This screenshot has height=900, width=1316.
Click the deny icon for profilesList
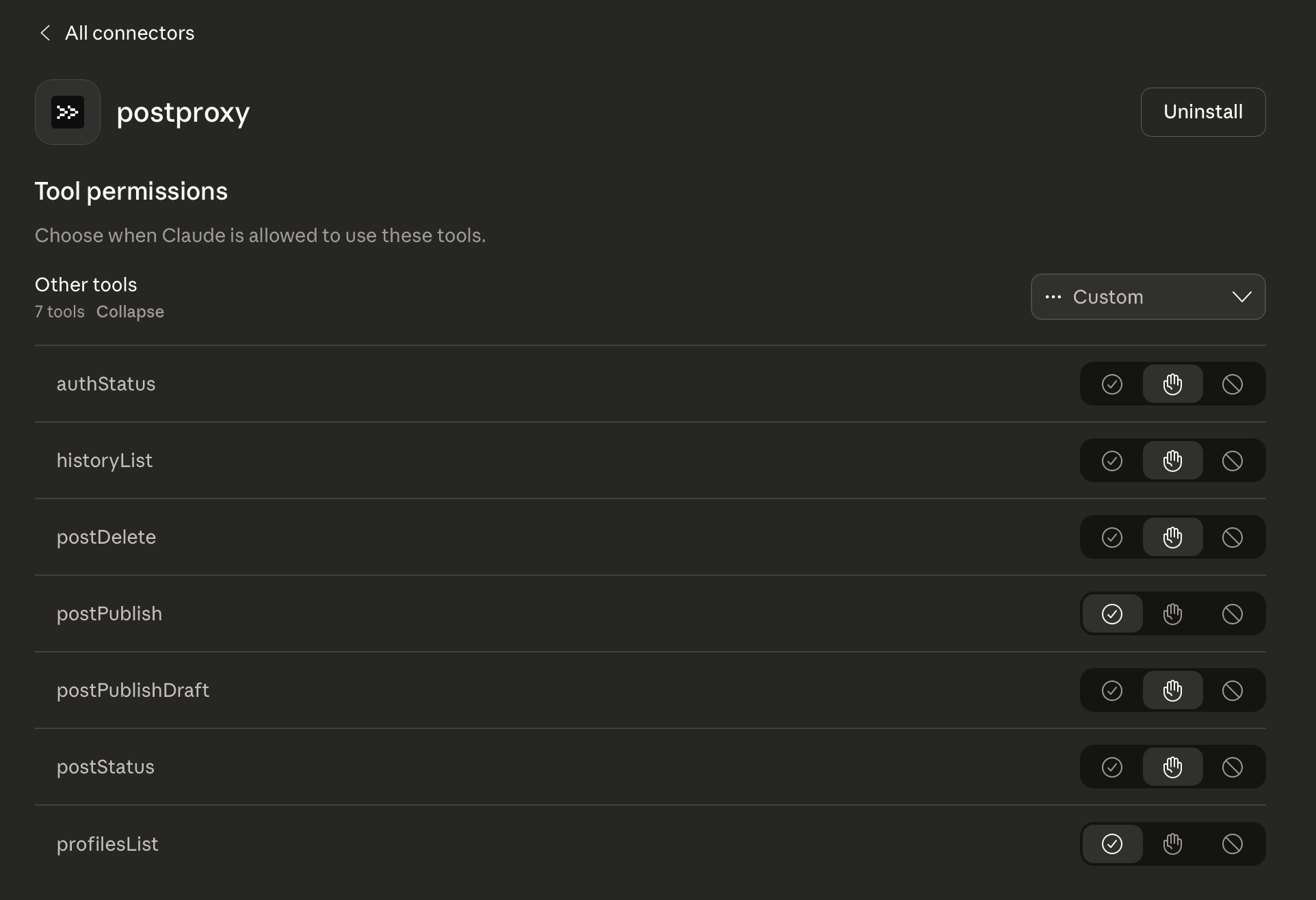pos(1232,843)
